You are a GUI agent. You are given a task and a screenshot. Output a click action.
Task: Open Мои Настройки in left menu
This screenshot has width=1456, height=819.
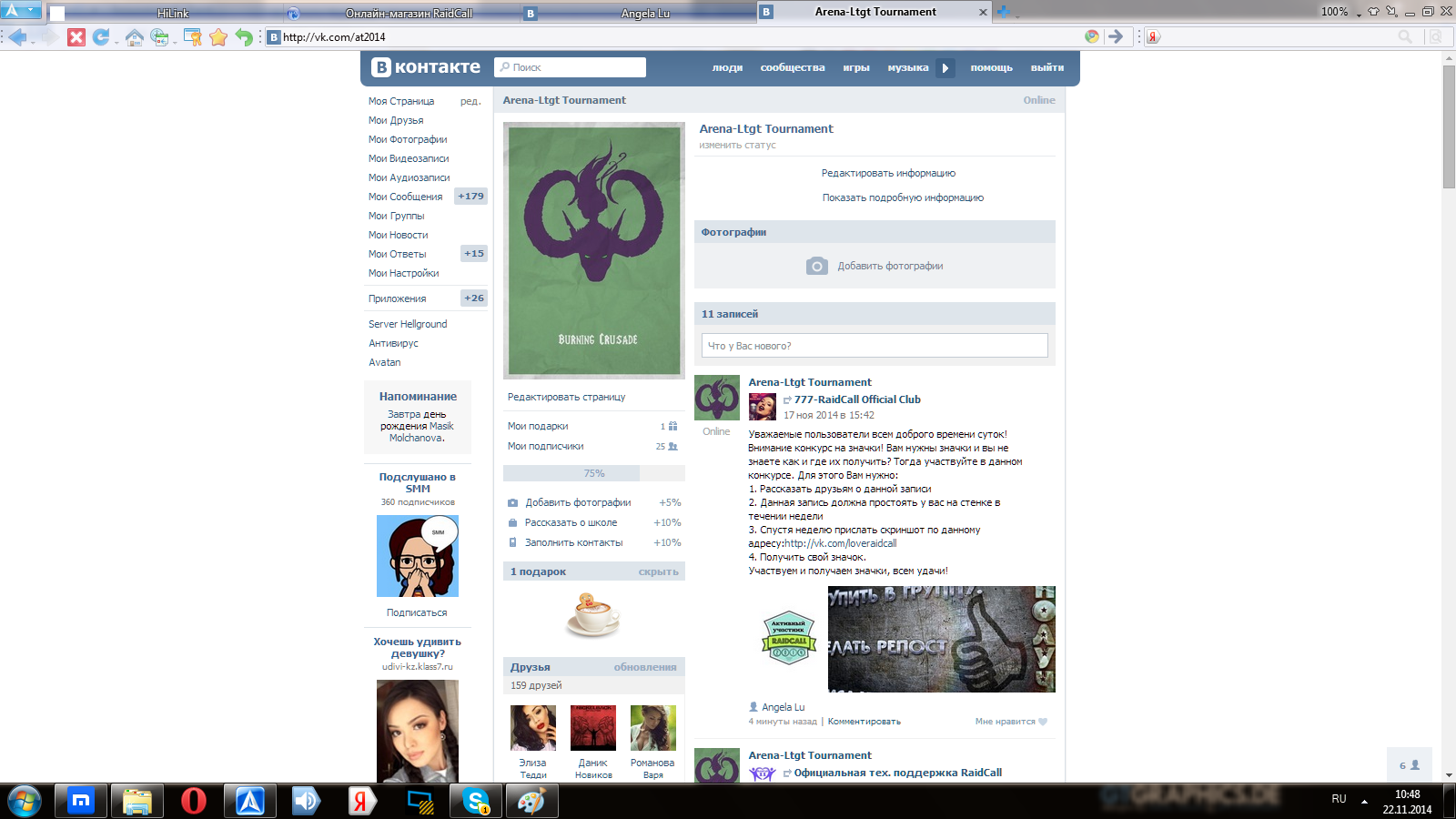coord(403,273)
